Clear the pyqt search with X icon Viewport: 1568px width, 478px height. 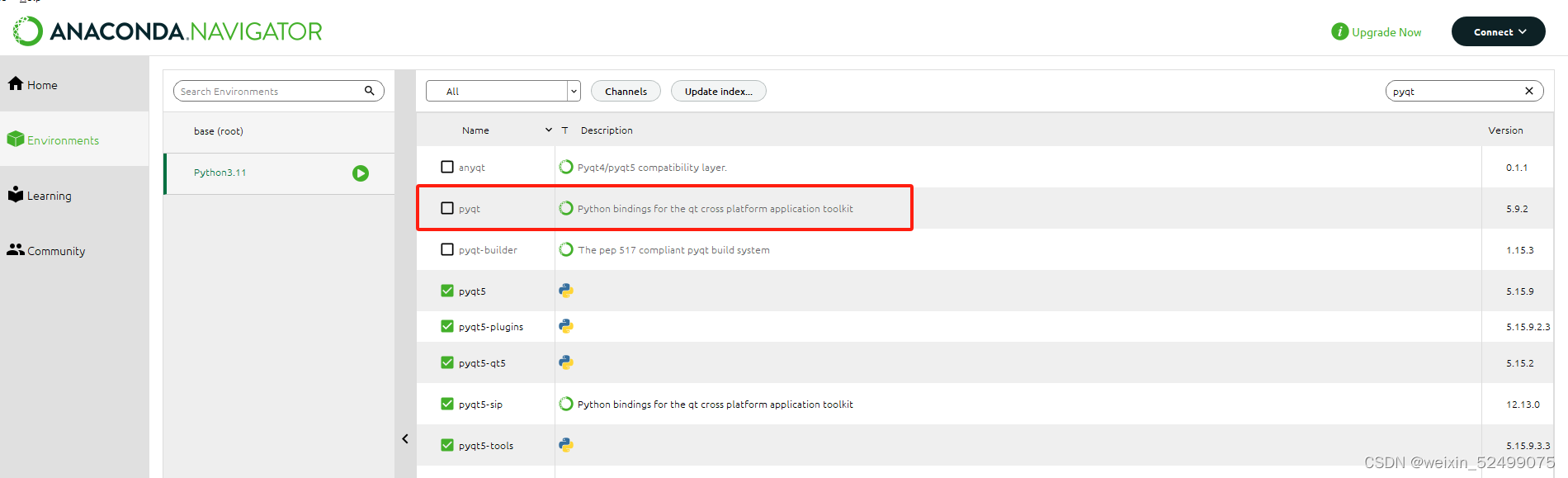point(1529,91)
